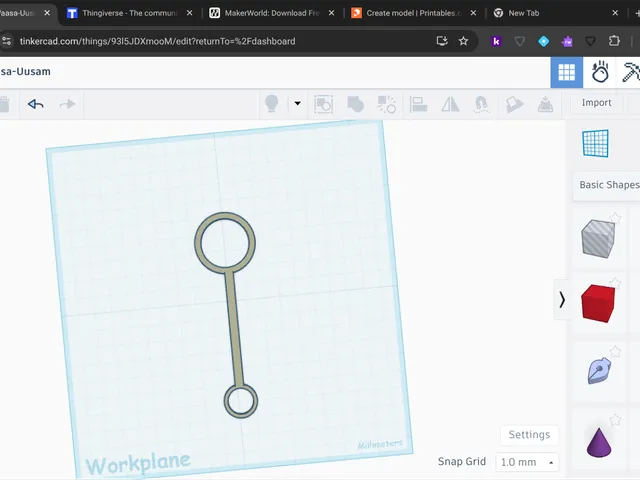Open the blue diamond extension icon
This screenshot has height=480, width=640.
click(x=543, y=41)
